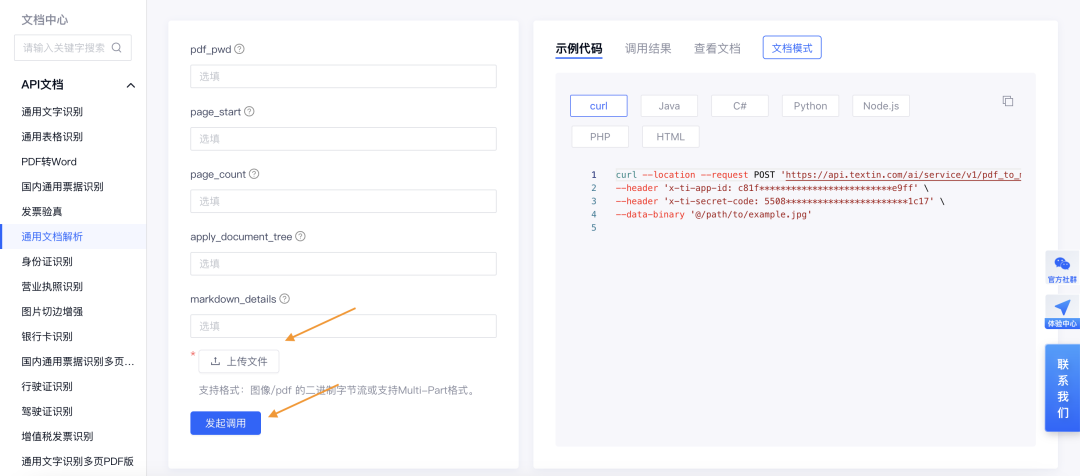Select the Python code language option
The width and height of the screenshot is (1080, 476).
(x=810, y=106)
